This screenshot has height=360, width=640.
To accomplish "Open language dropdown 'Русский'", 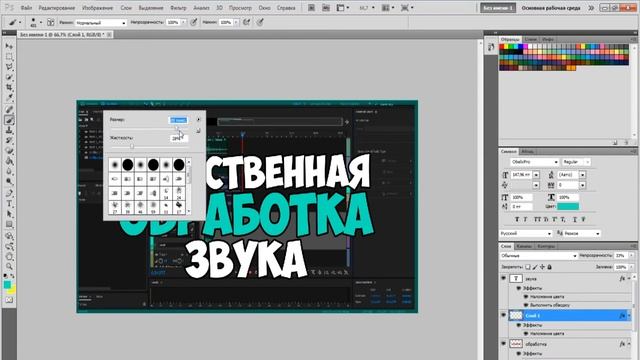I will [x=526, y=233].
